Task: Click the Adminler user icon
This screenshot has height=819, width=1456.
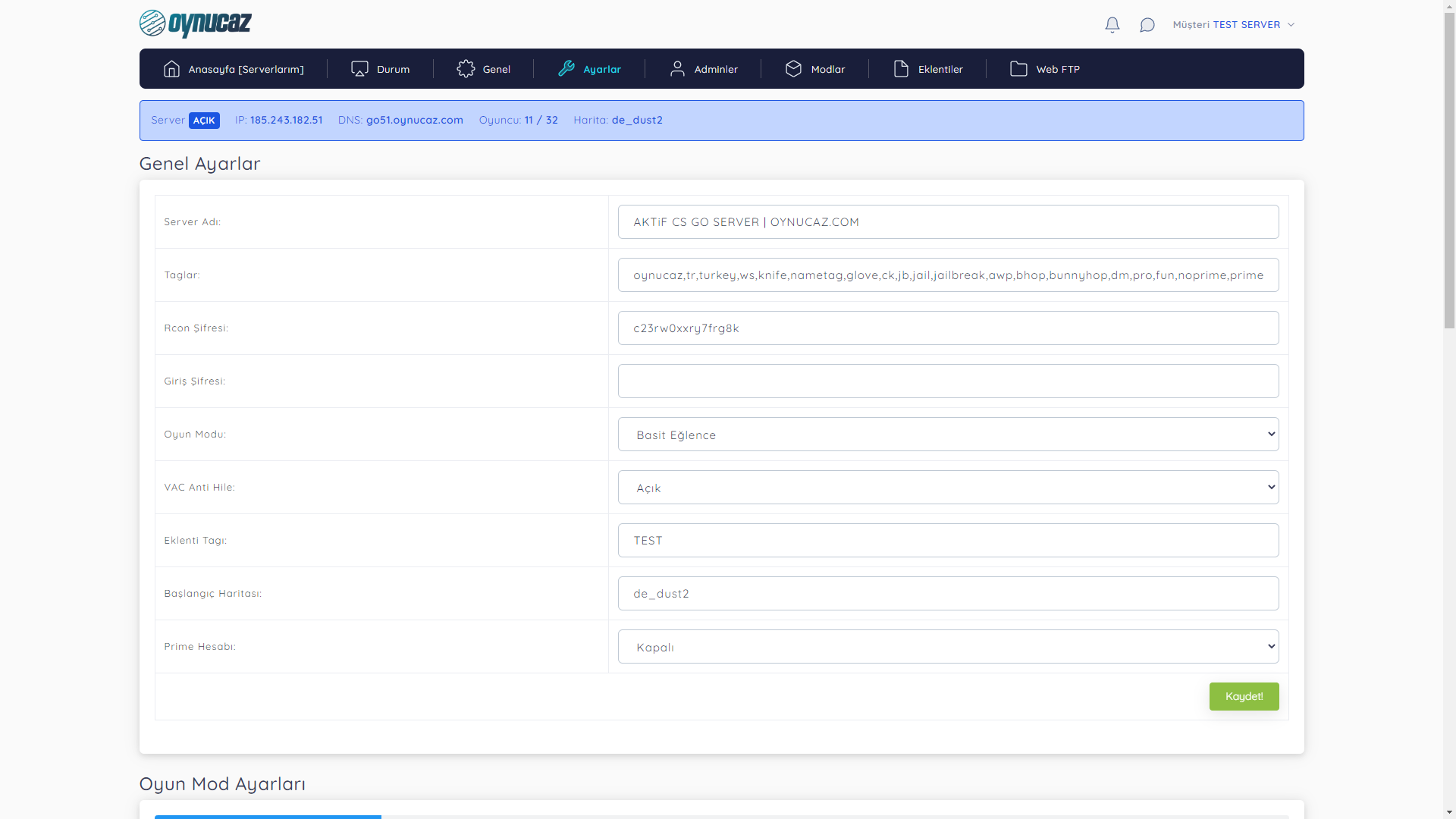Action: 677,69
